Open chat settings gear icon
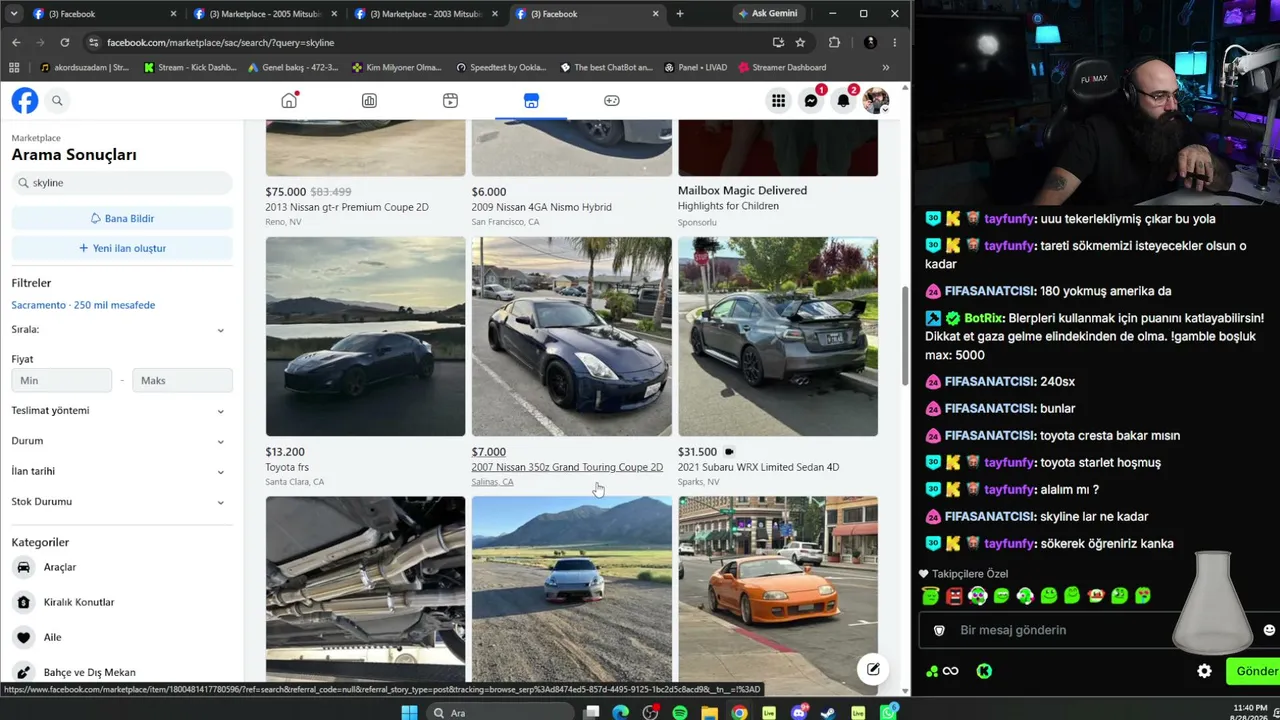 click(1205, 671)
